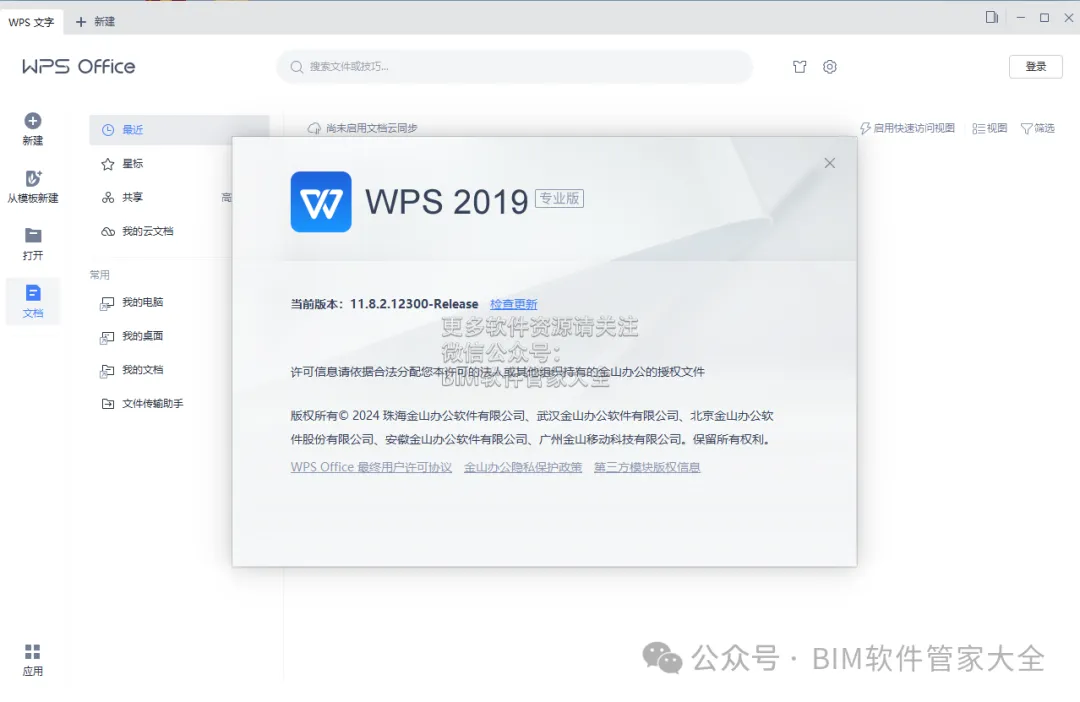Screen dimensions: 1080x702
Task: Click the 新建 new tab button
Action: pyautogui.click(x=96, y=22)
